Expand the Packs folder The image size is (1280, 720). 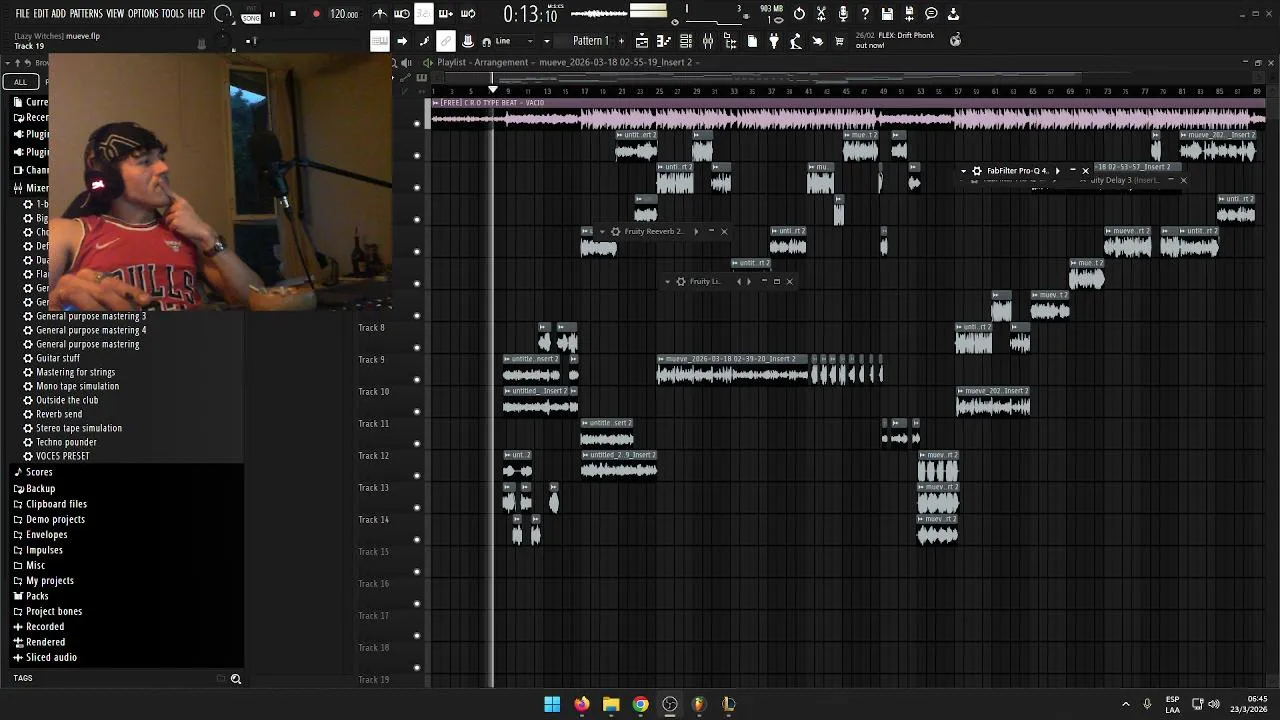tap(37, 596)
